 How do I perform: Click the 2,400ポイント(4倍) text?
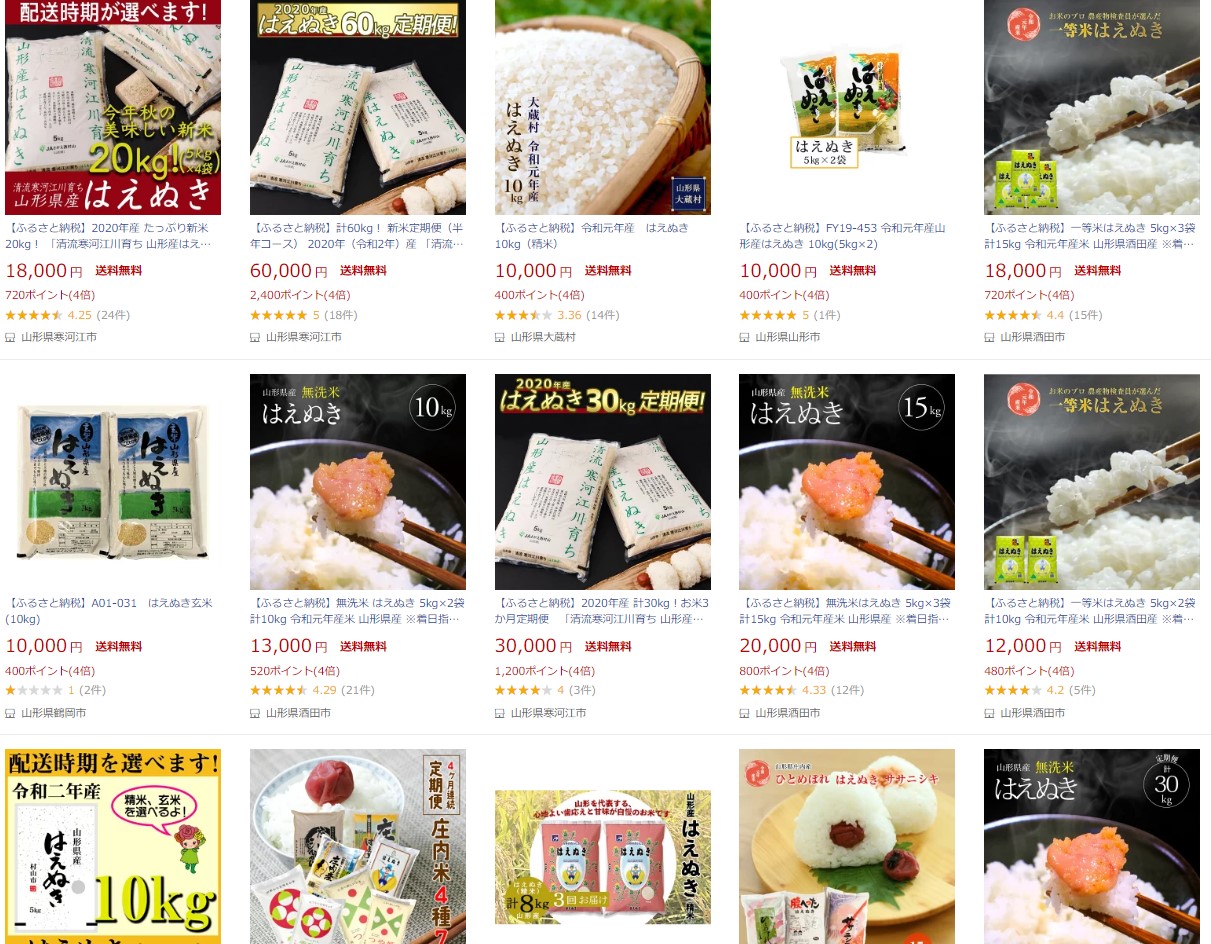click(x=300, y=295)
